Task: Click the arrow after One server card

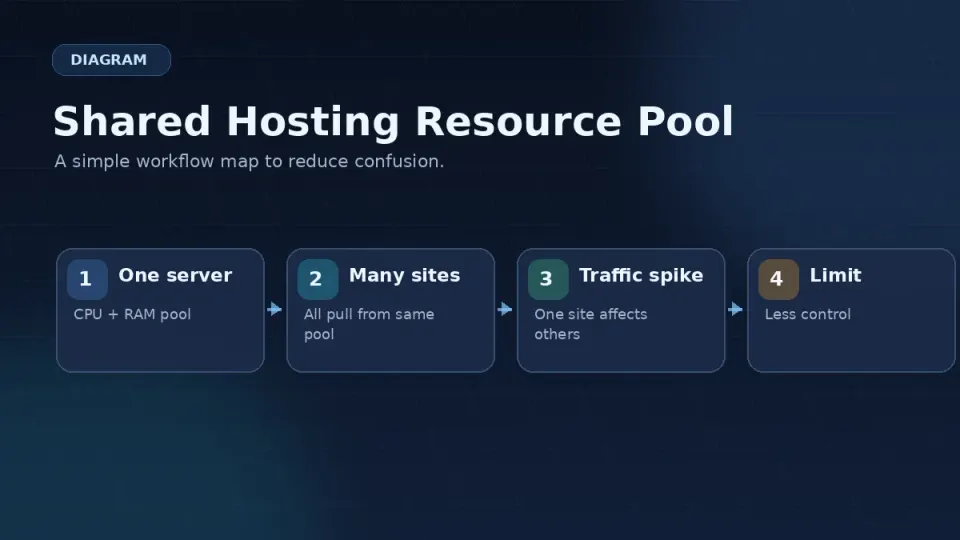Action: click(x=275, y=309)
